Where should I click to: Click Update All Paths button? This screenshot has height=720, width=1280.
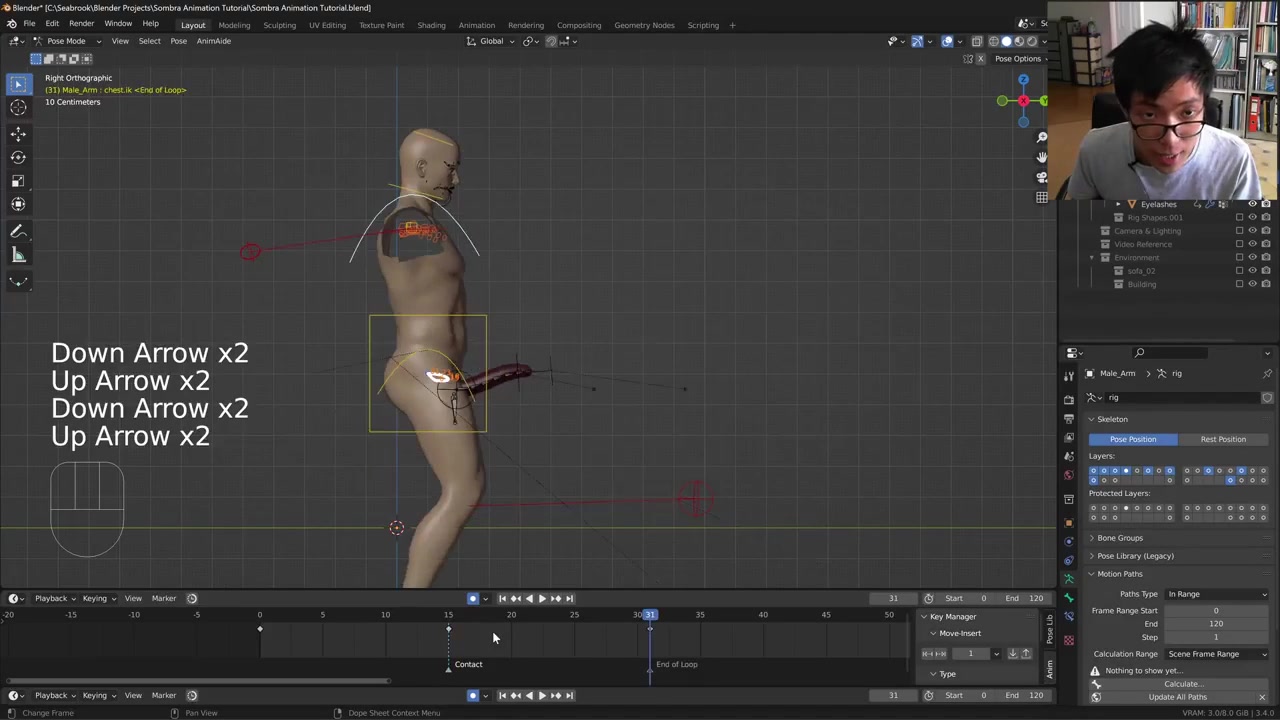[1177, 697]
